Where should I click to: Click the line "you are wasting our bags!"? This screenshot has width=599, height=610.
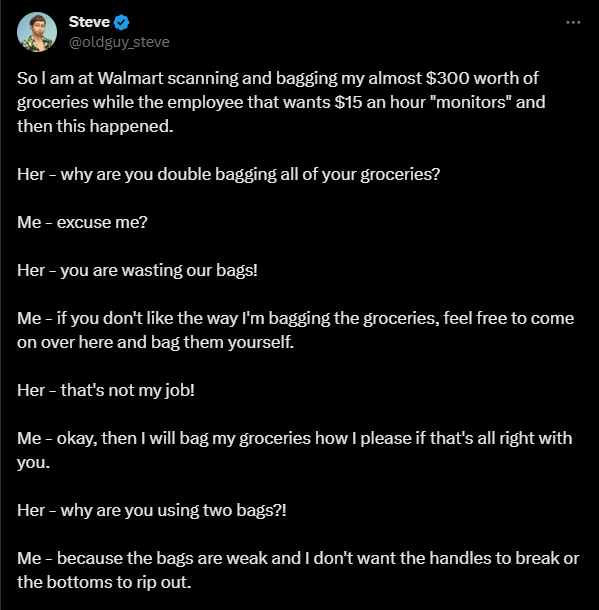coord(137,270)
